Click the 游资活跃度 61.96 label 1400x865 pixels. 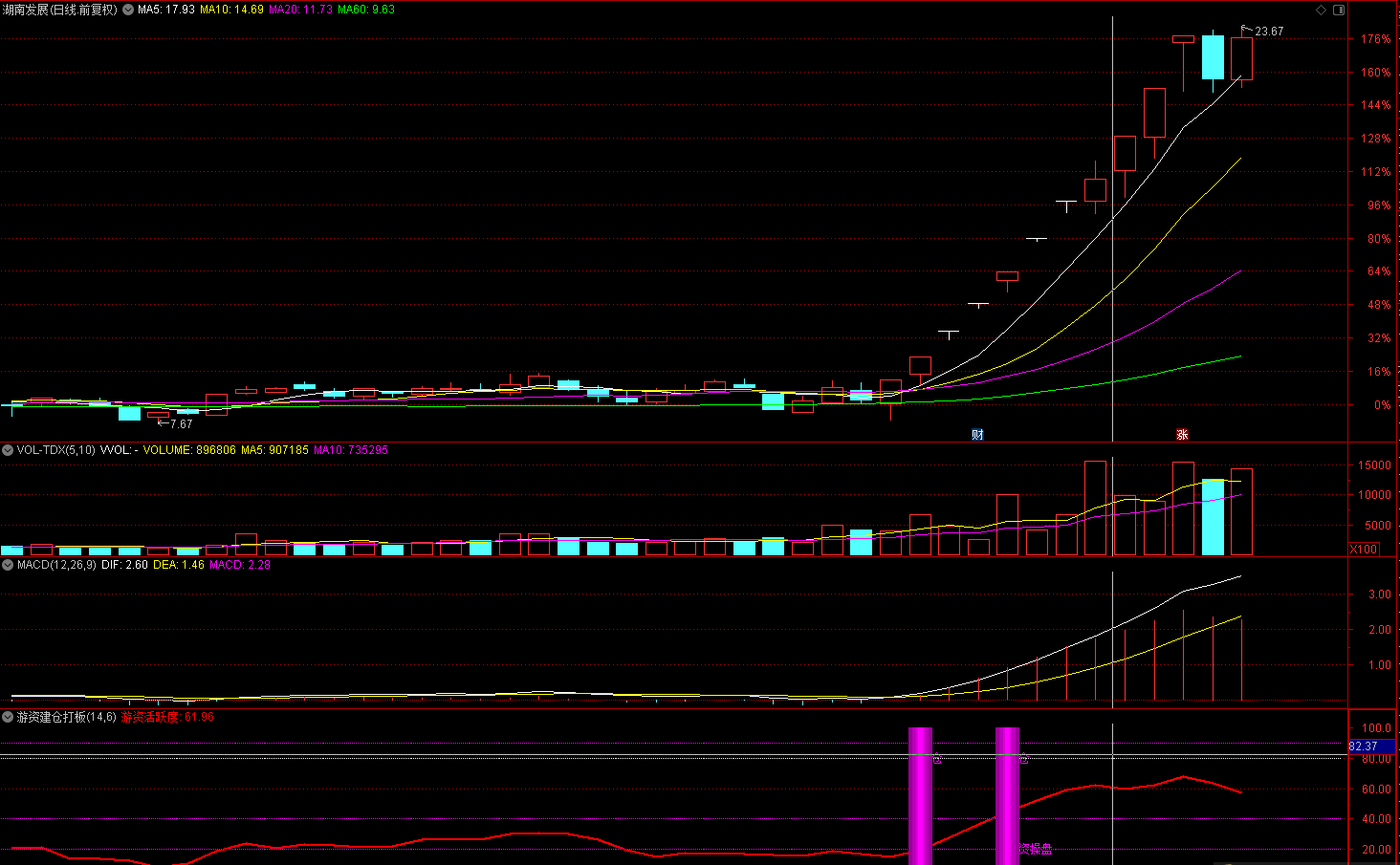pos(167,717)
